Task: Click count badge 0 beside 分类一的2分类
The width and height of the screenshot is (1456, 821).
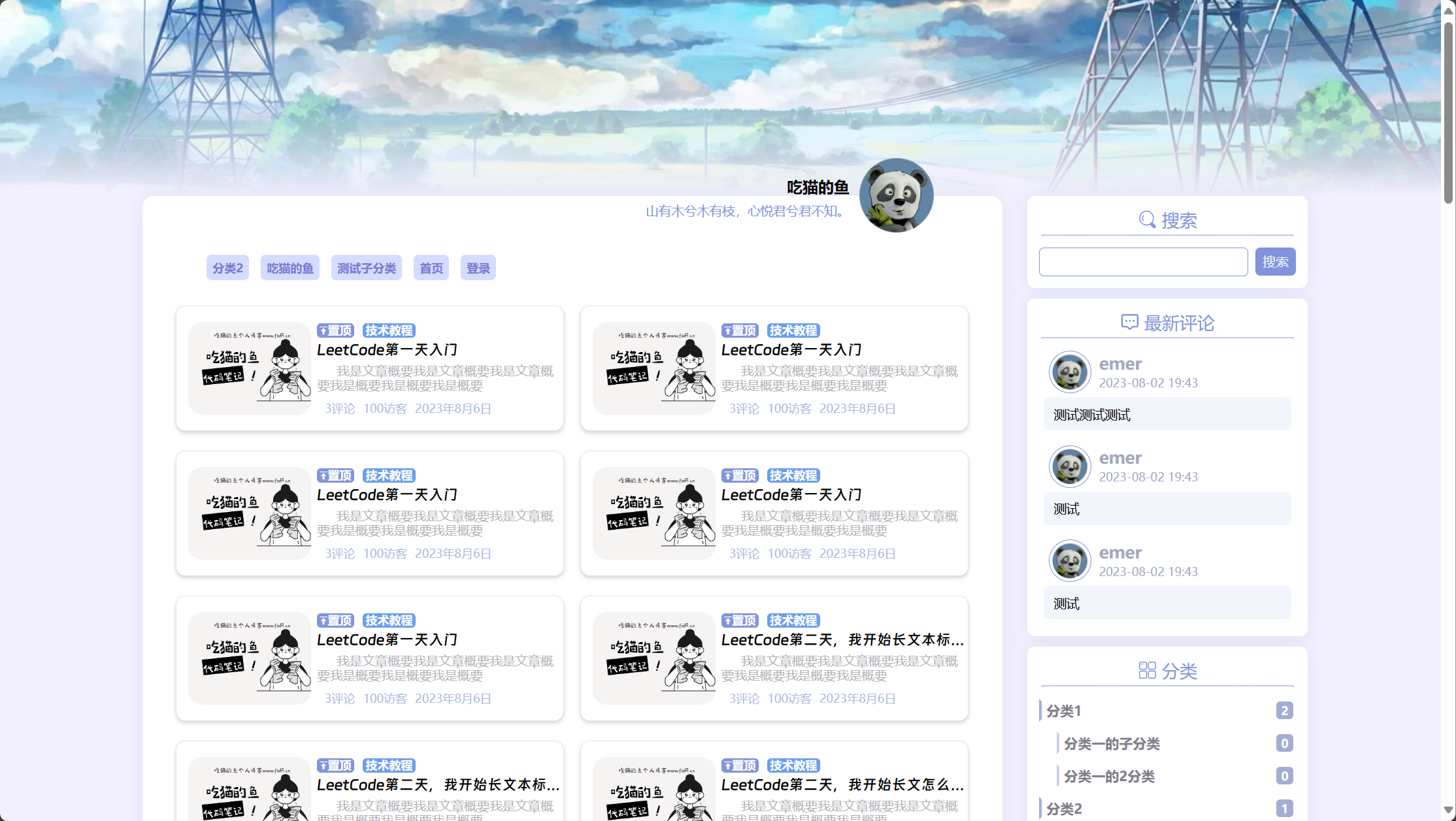Action: 1284,776
